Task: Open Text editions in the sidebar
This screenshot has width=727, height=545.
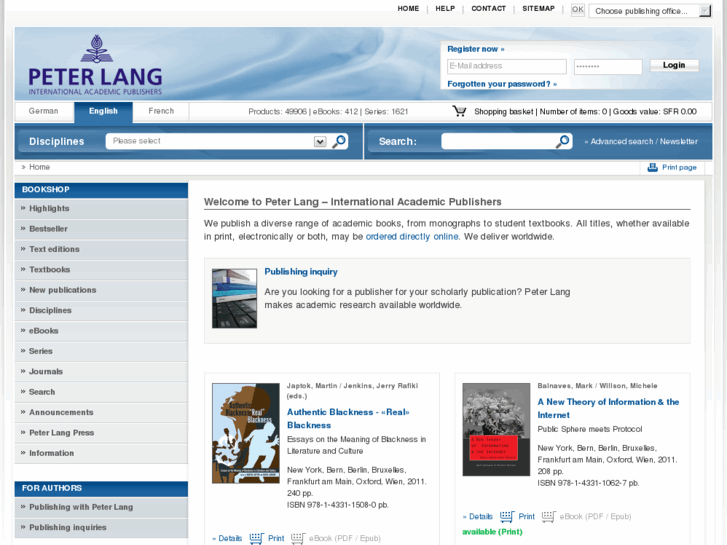Action: click(x=101, y=250)
